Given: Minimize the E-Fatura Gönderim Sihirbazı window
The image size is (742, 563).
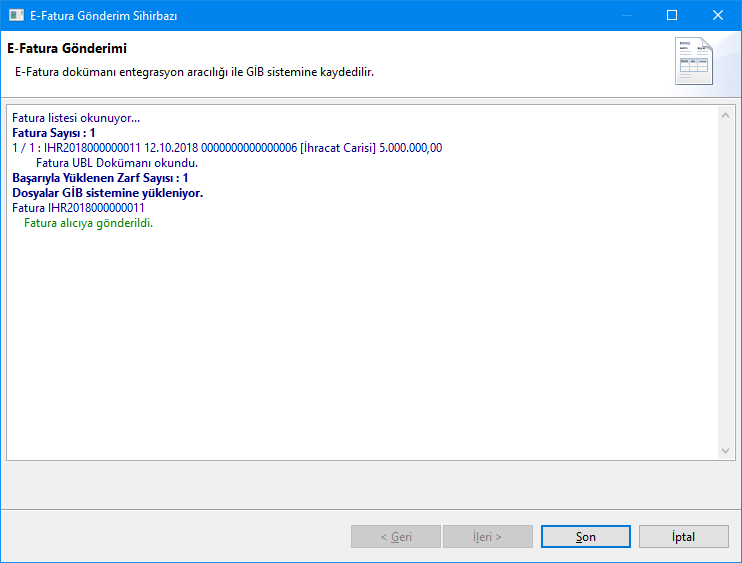Looking at the screenshot, I should click(x=626, y=16).
